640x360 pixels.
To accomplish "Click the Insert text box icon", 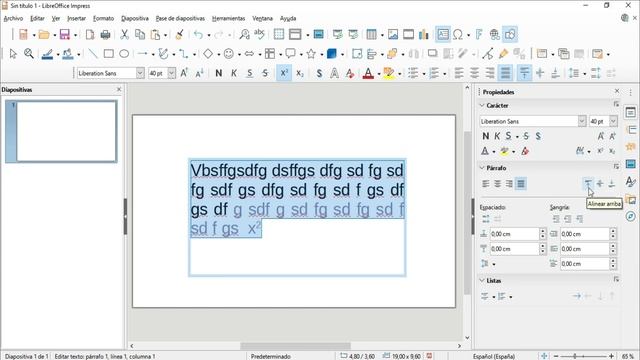I will click(443, 35).
